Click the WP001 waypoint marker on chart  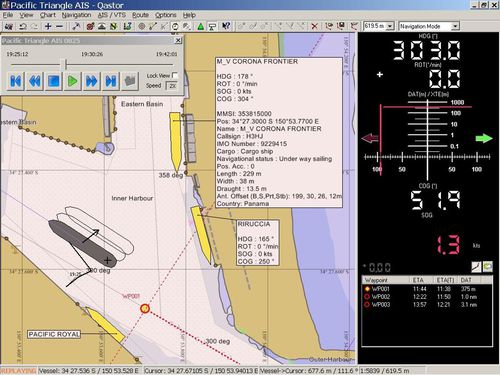(x=145, y=308)
